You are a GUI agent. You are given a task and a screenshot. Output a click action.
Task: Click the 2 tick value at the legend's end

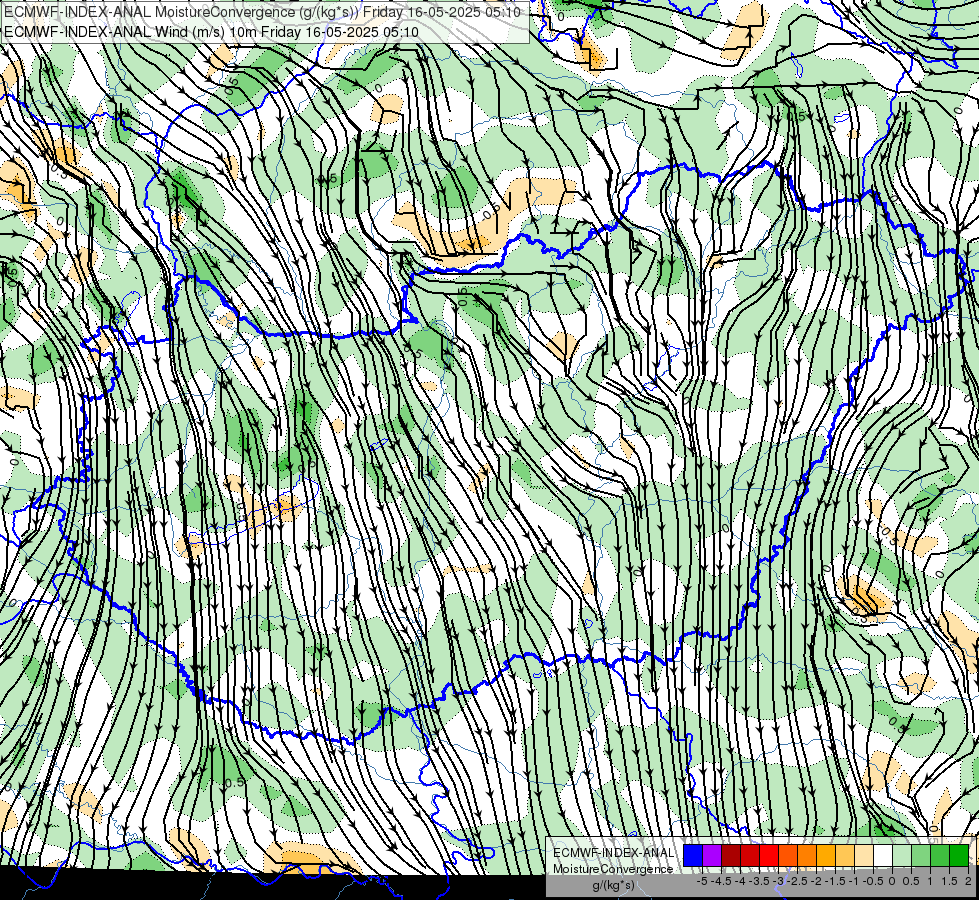pyautogui.click(x=968, y=881)
